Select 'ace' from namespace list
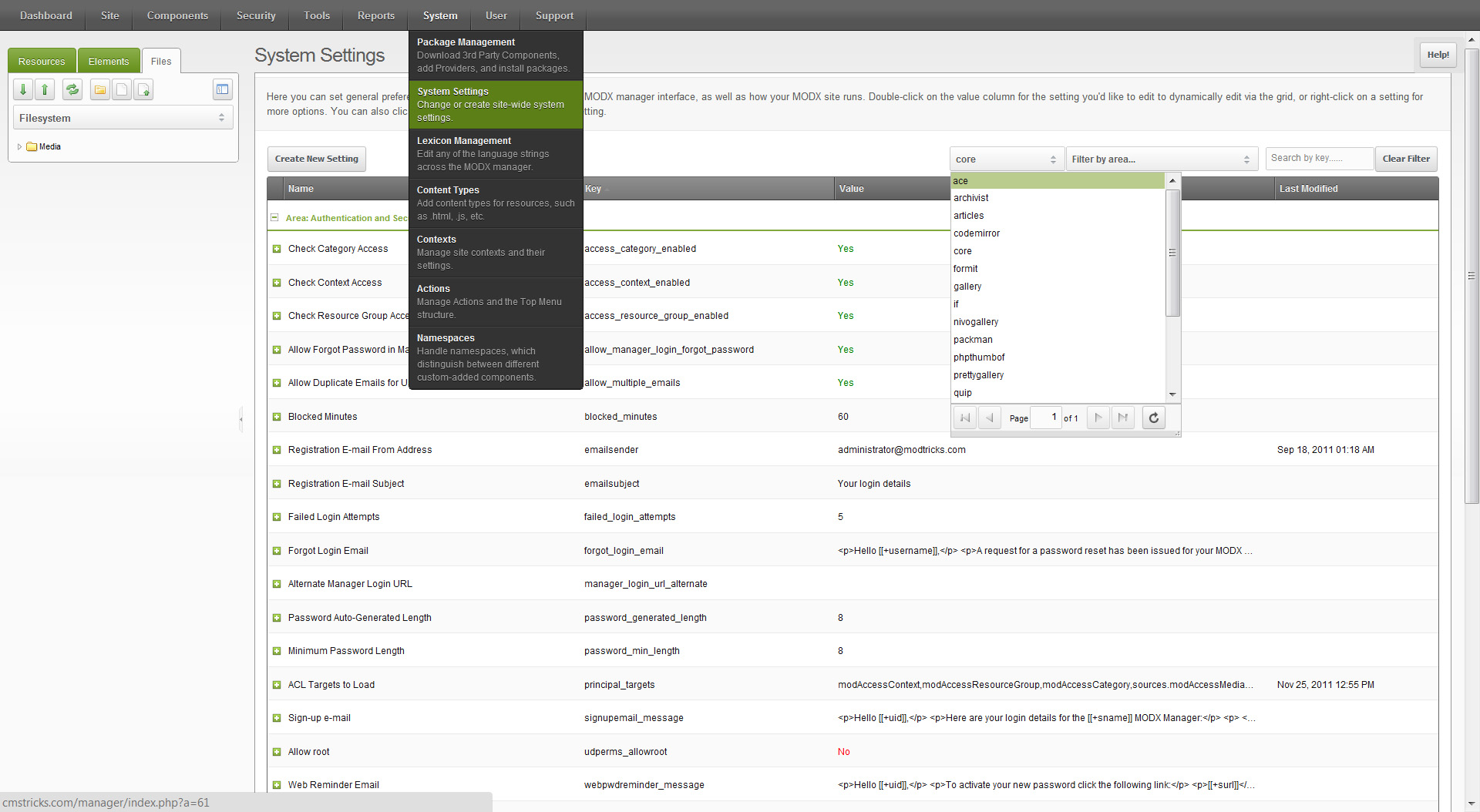 (x=1058, y=180)
